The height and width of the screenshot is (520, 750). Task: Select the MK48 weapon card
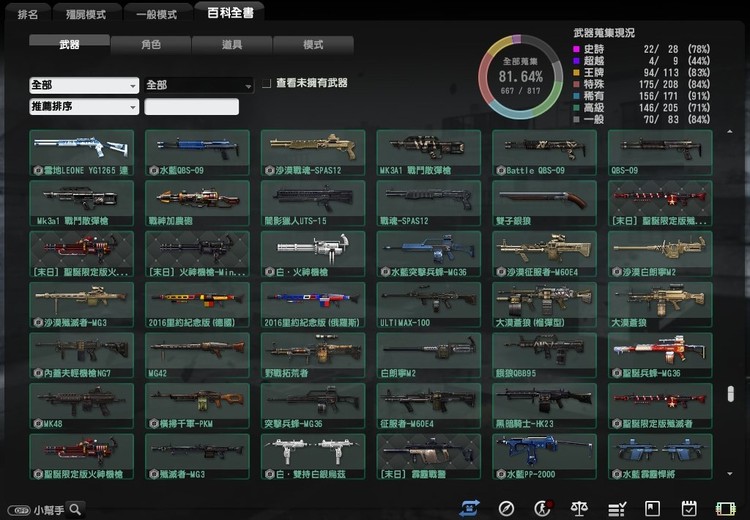[81, 406]
